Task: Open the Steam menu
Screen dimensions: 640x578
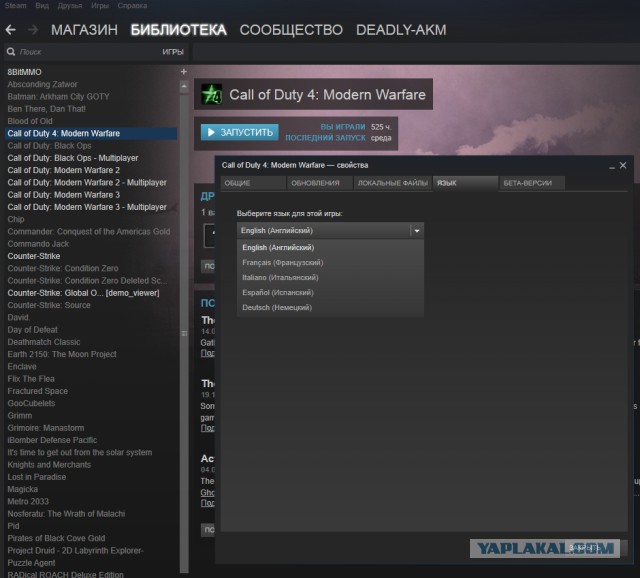Action: point(16,6)
